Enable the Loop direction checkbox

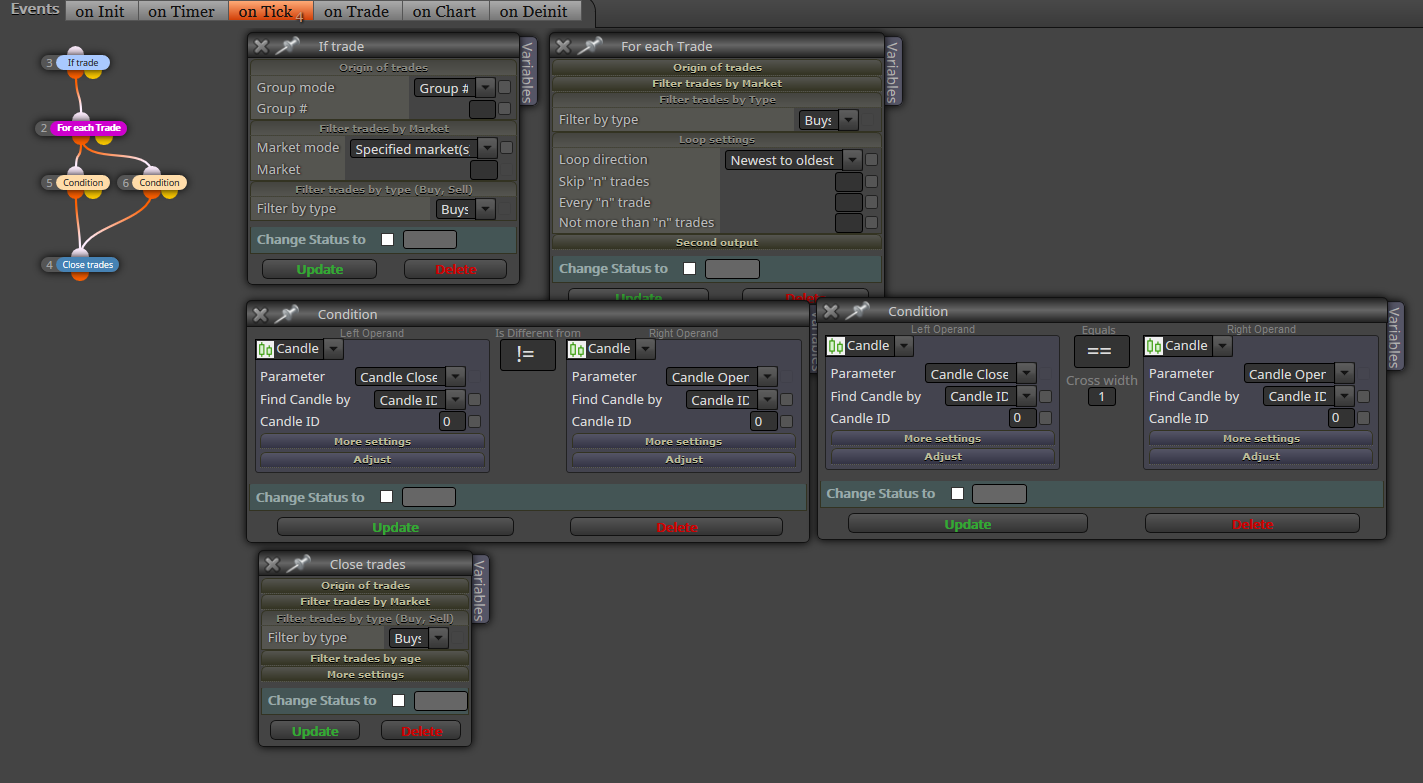tap(872, 160)
